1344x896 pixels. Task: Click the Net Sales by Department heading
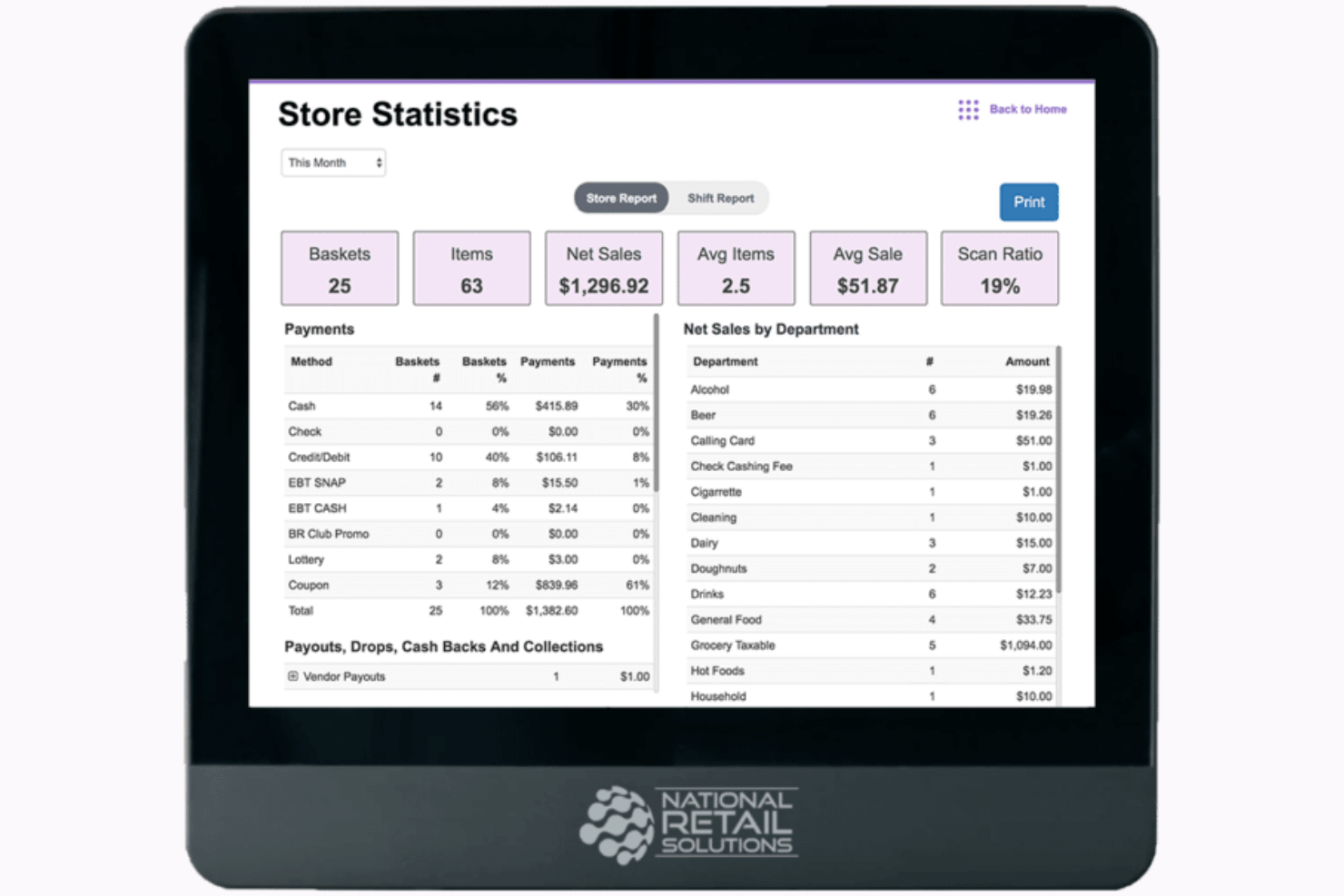click(x=771, y=329)
